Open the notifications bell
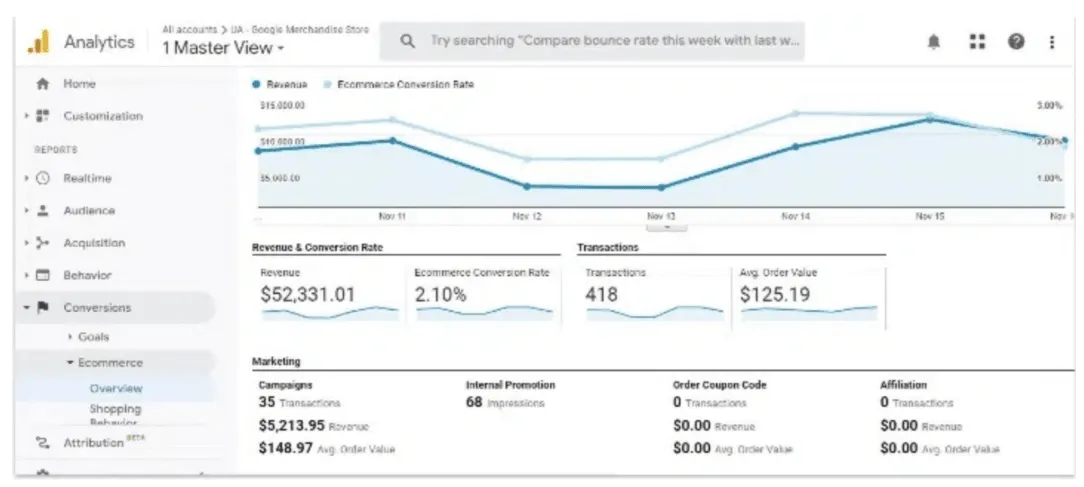Screen dimensions: 1084x487 coord(933,42)
